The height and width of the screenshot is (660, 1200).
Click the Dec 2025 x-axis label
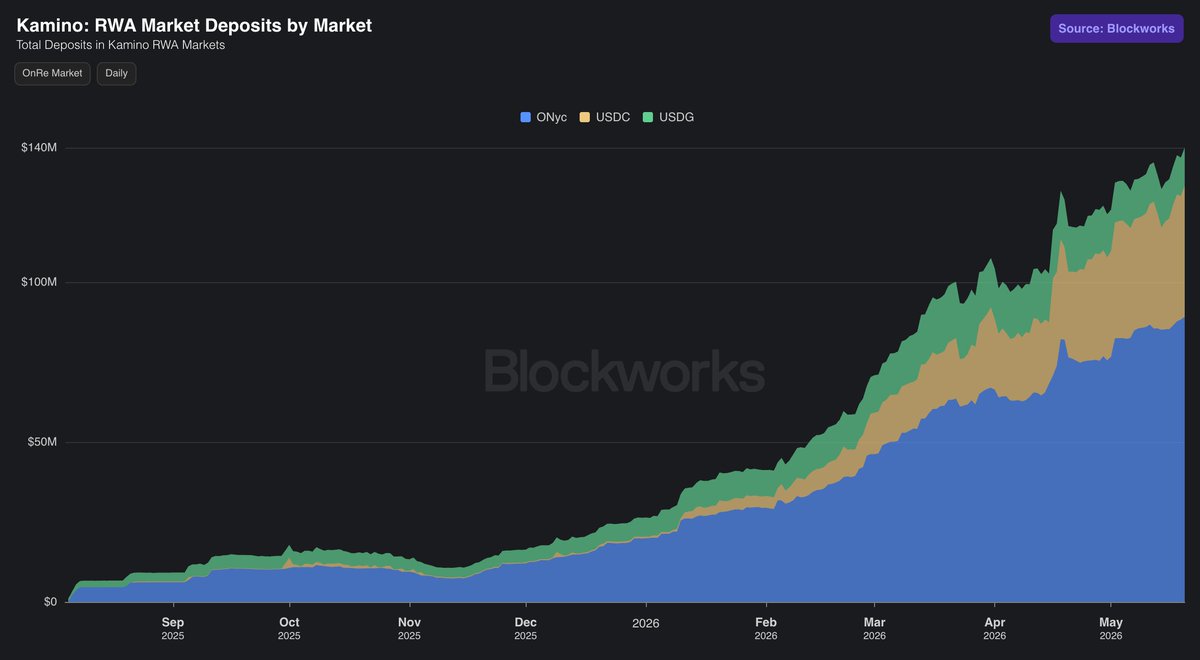(x=526, y=628)
